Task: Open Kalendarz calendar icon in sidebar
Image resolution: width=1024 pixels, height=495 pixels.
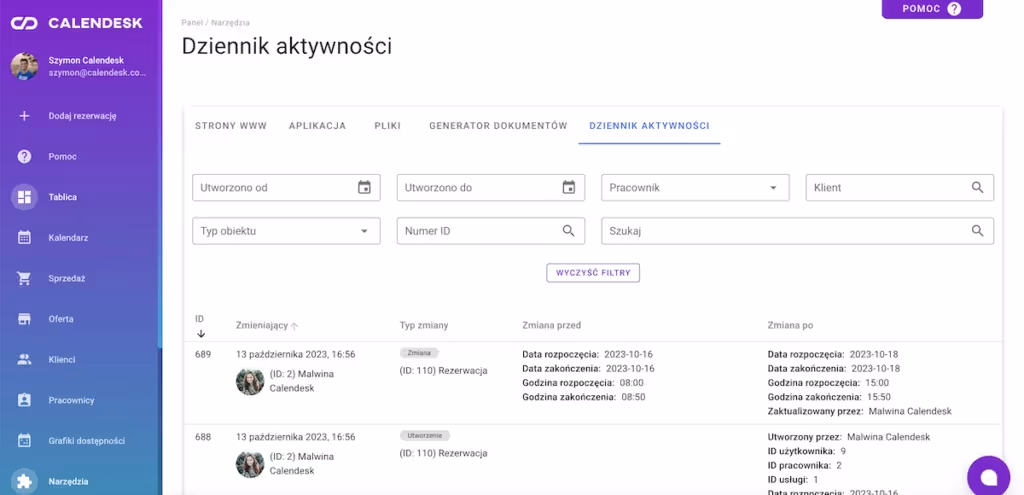Action: click(25, 238)
